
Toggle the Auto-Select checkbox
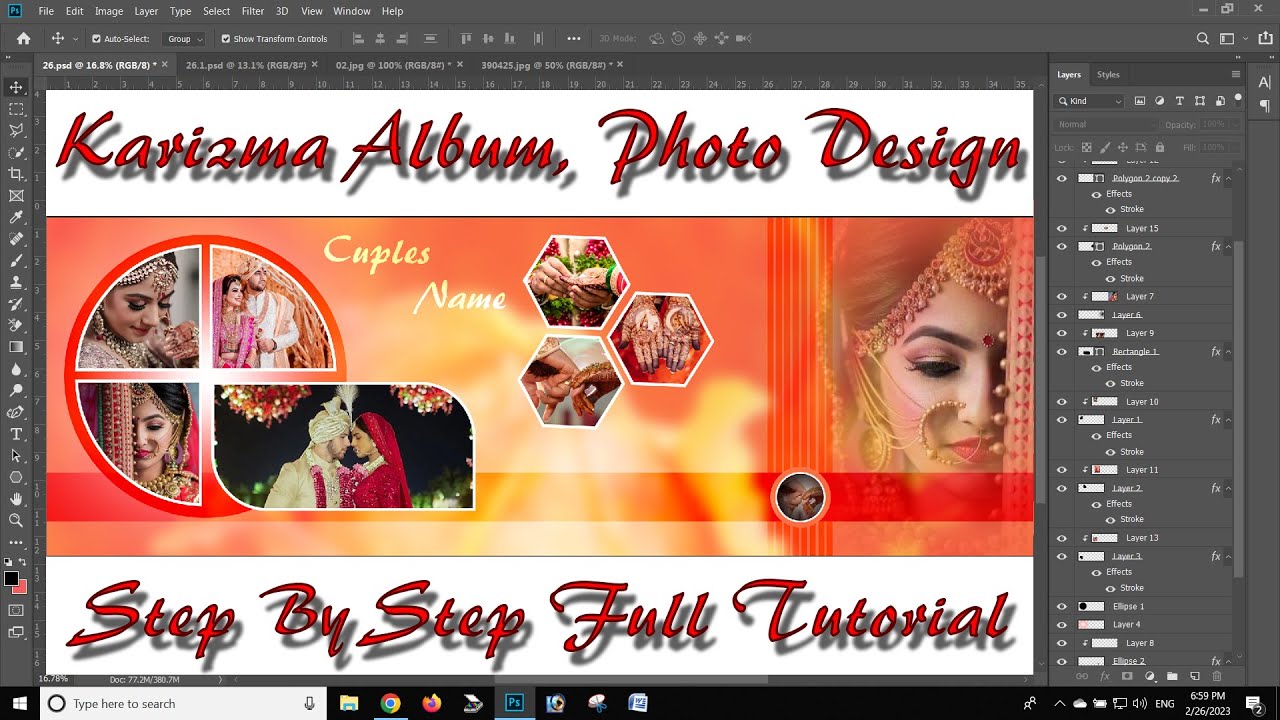tap(96, 39)
